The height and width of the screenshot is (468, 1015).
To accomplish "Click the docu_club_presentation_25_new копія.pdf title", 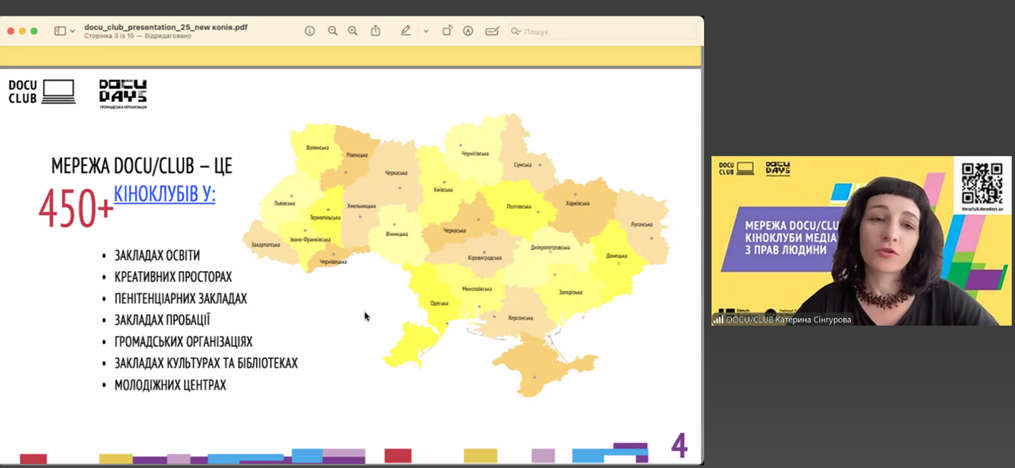I will [166, 27].
